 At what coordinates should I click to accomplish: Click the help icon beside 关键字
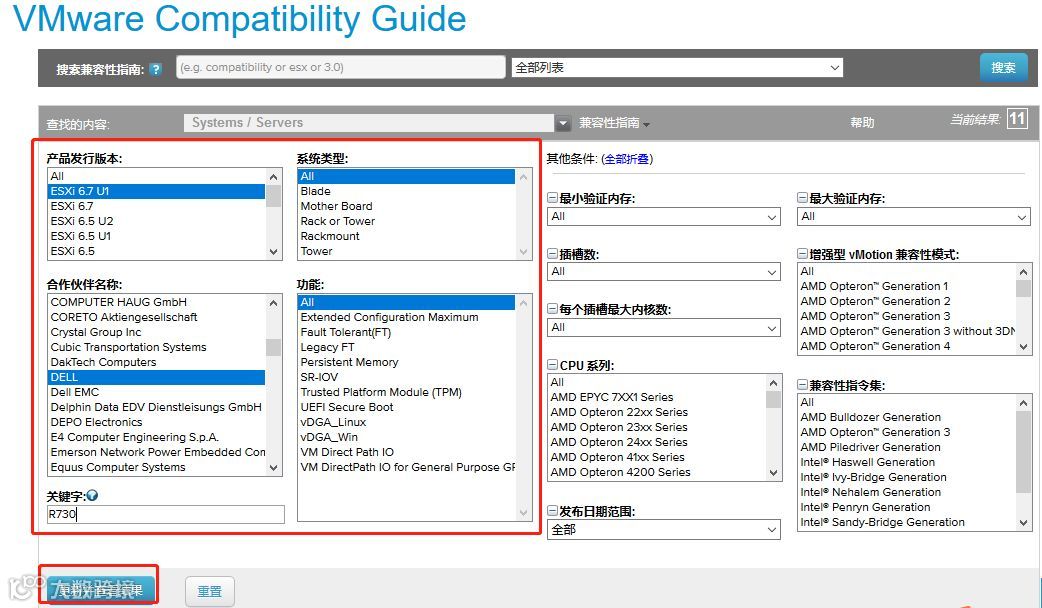(92, 496)
